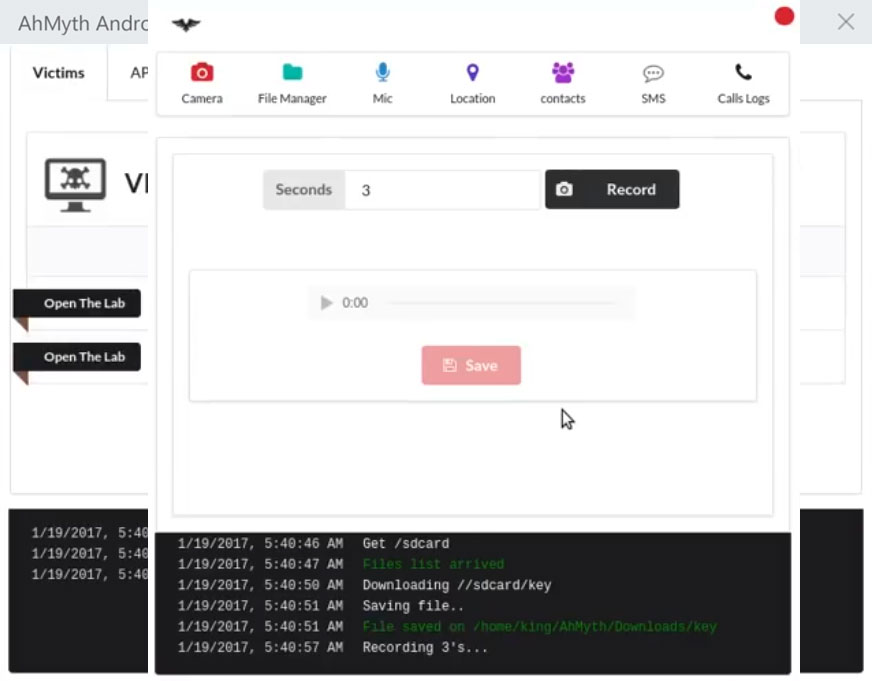872x681 pixels.
Task: Click the Record button label
Action: pos(631,190)
